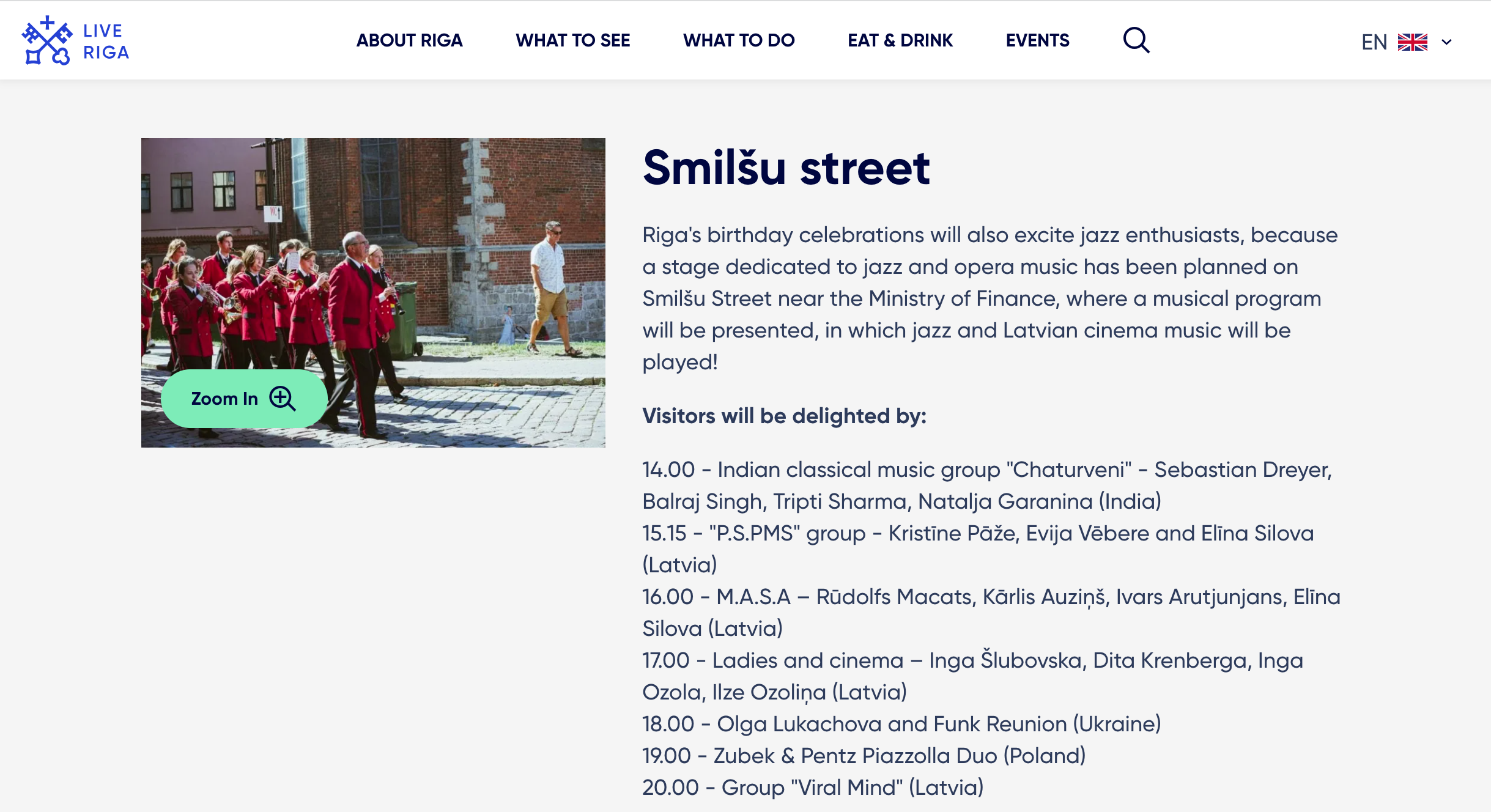Screen dimensions: 1491x812
Task: Click the UK flag language icon
Action: click(1413, 42)
